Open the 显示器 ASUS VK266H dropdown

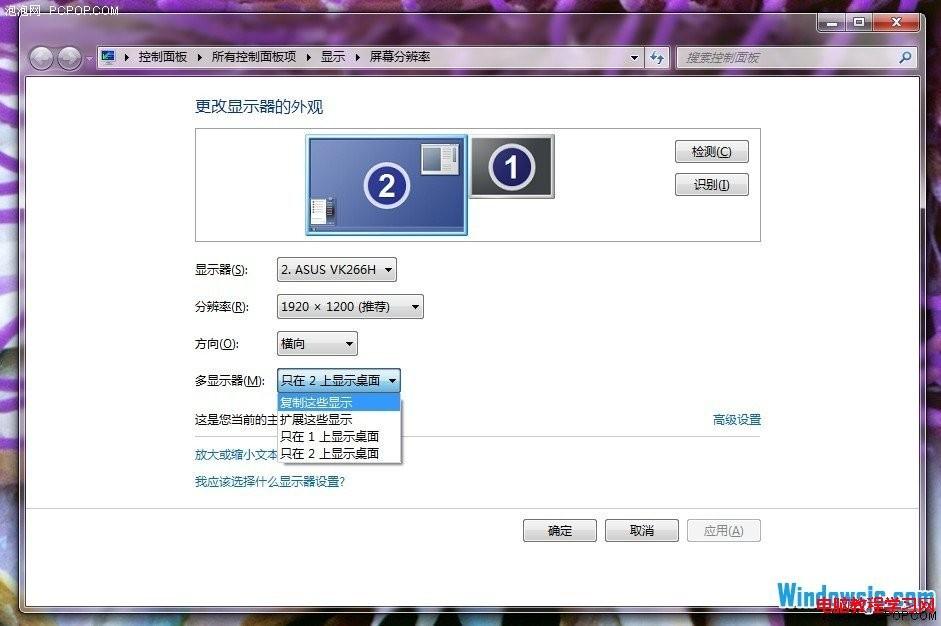[337, 269]
